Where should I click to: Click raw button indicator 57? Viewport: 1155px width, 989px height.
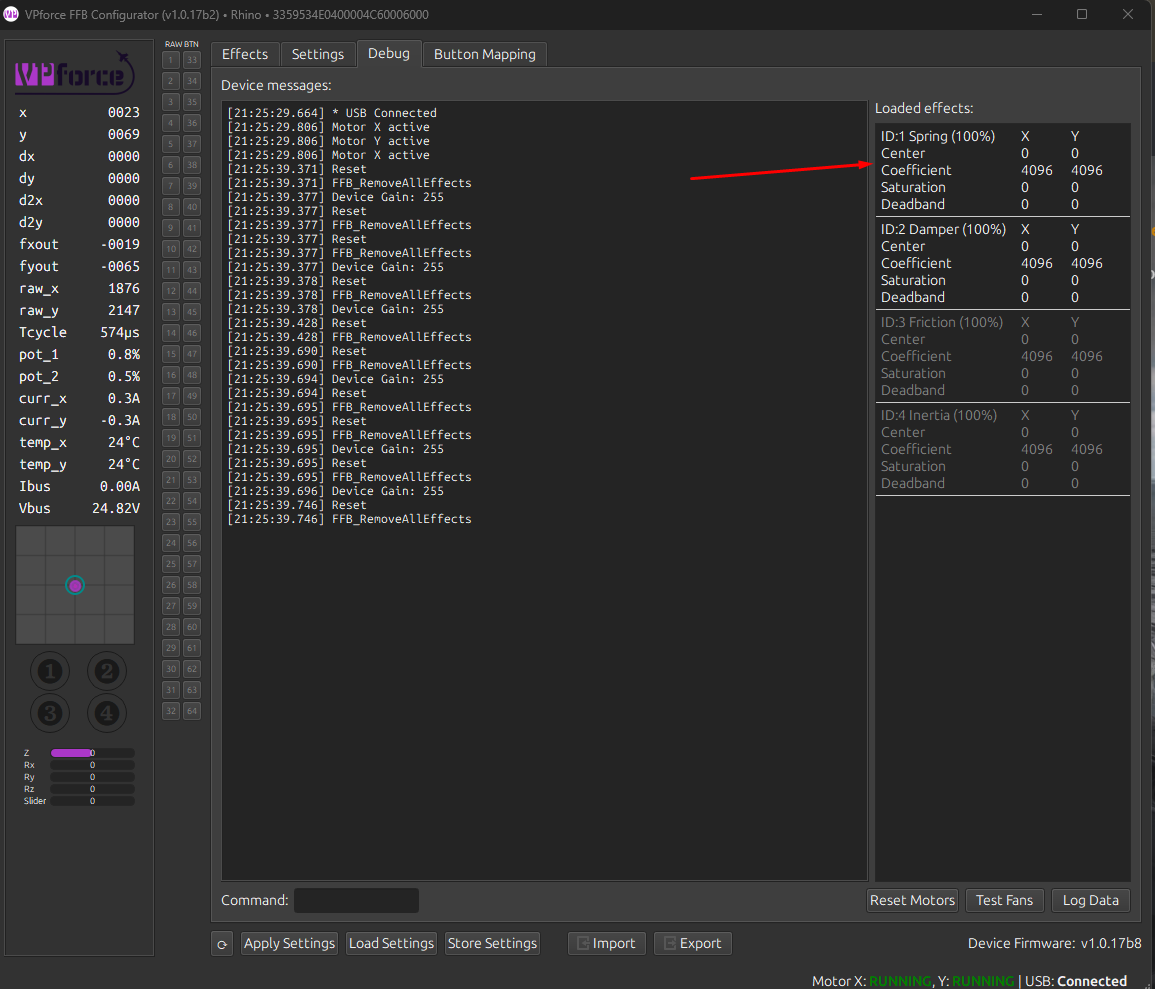[x=192, y=563]
